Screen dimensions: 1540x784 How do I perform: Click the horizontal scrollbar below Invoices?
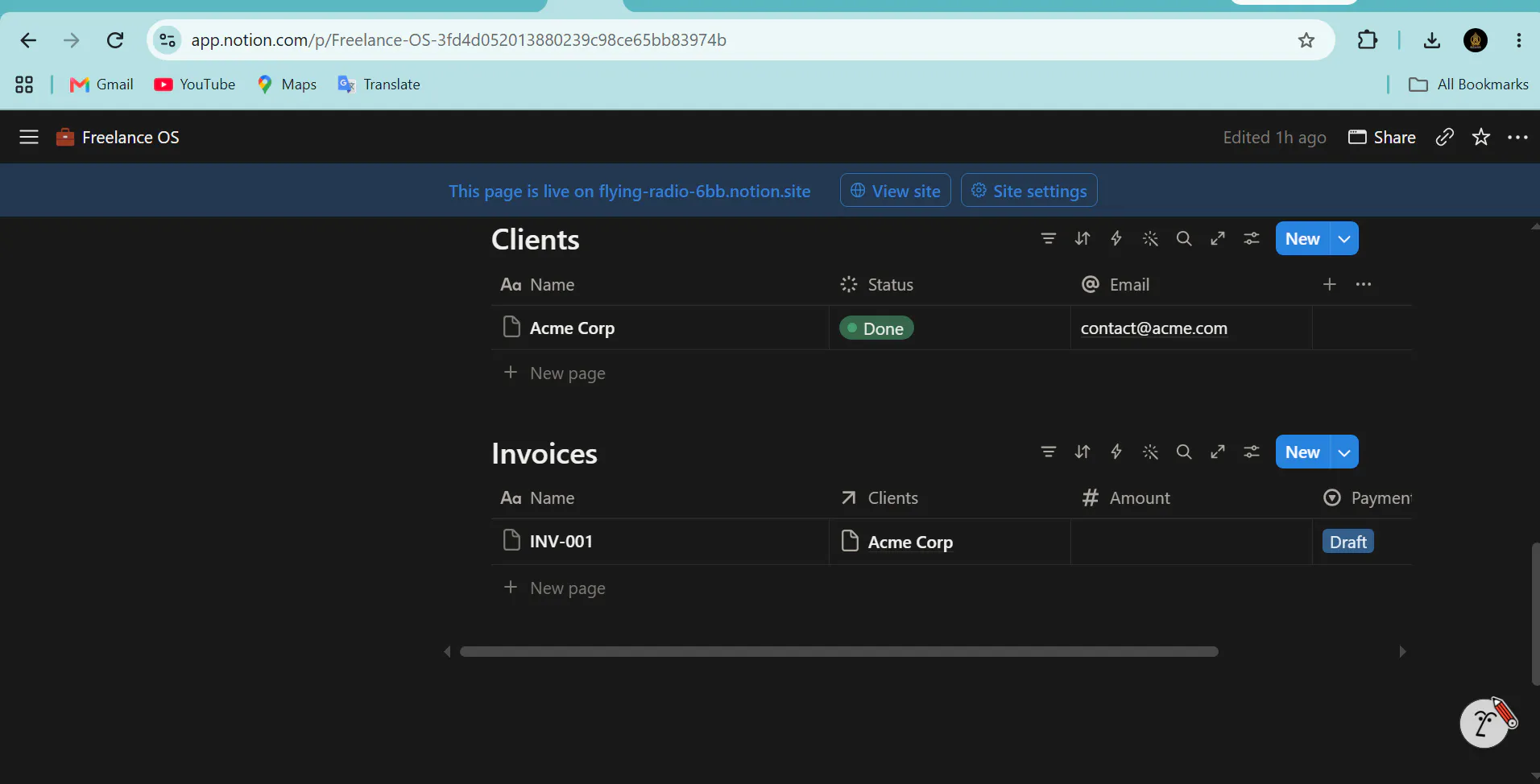coord(838,651)
